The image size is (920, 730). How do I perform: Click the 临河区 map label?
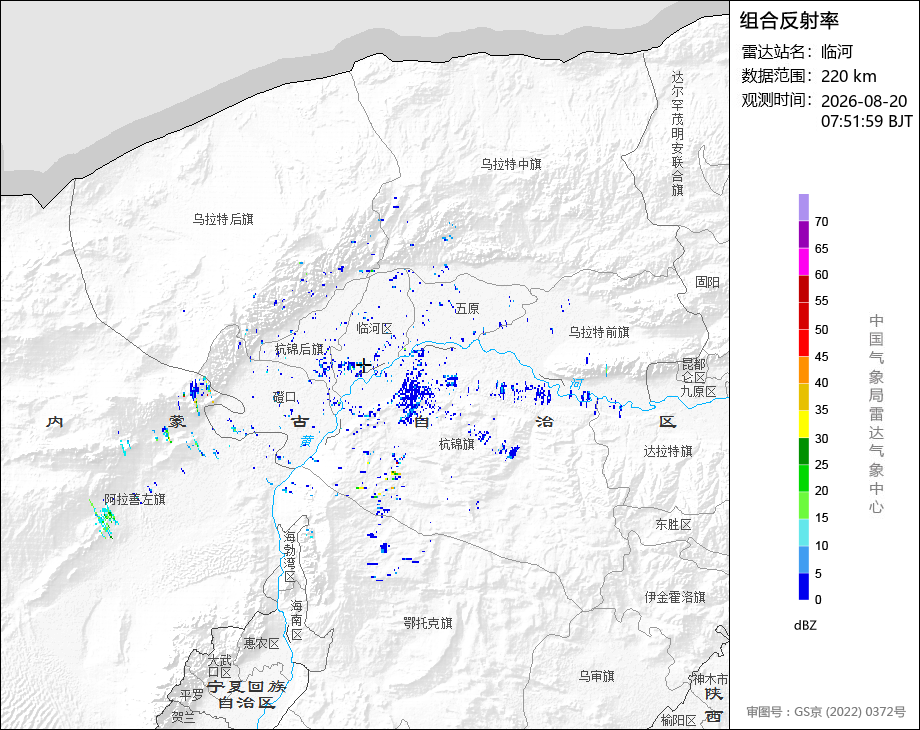tap(374, 329)
